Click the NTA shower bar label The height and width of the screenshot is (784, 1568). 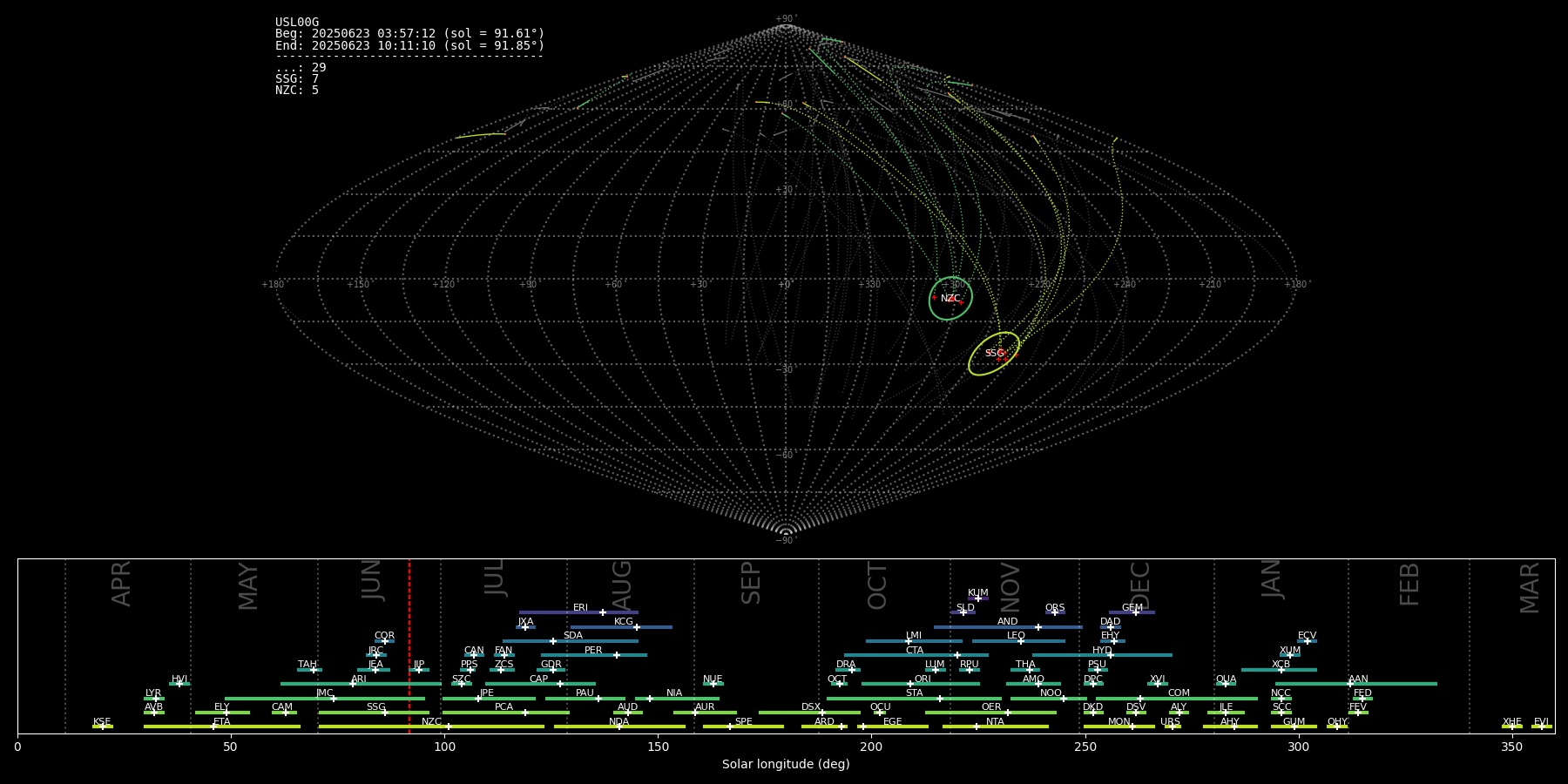pos(995,722)
